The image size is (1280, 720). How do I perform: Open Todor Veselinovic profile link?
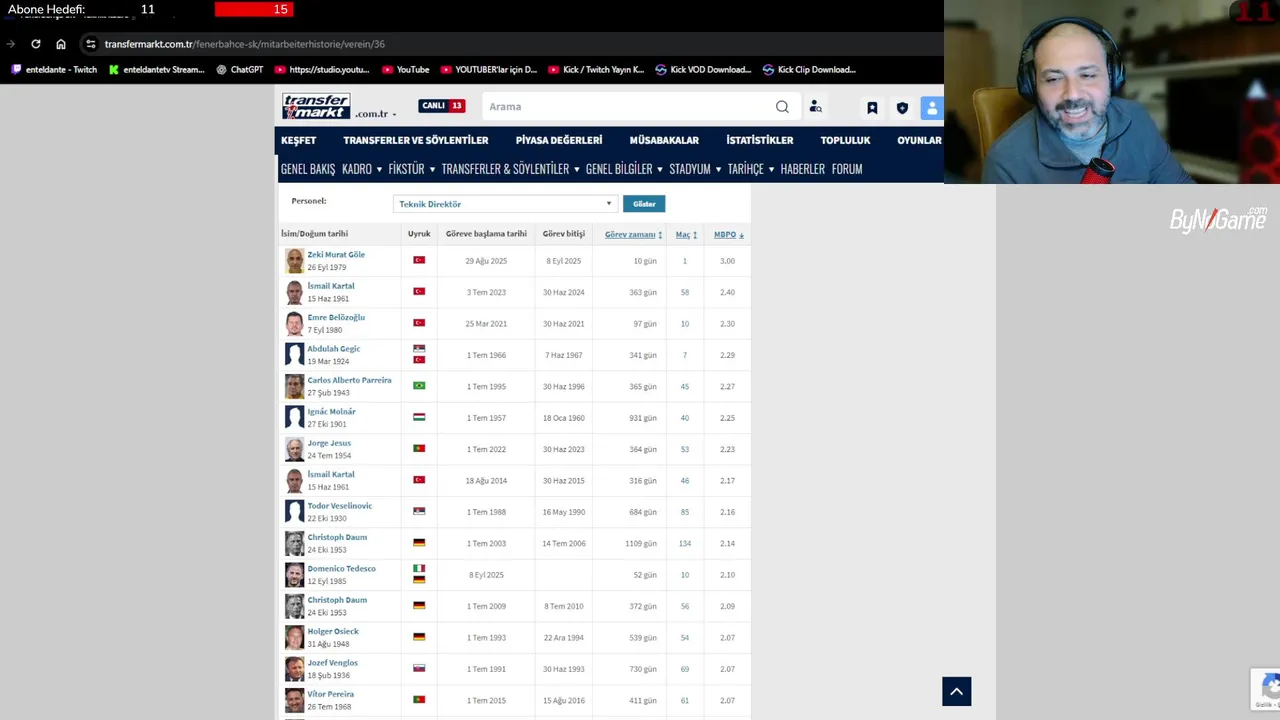[339, 506]
